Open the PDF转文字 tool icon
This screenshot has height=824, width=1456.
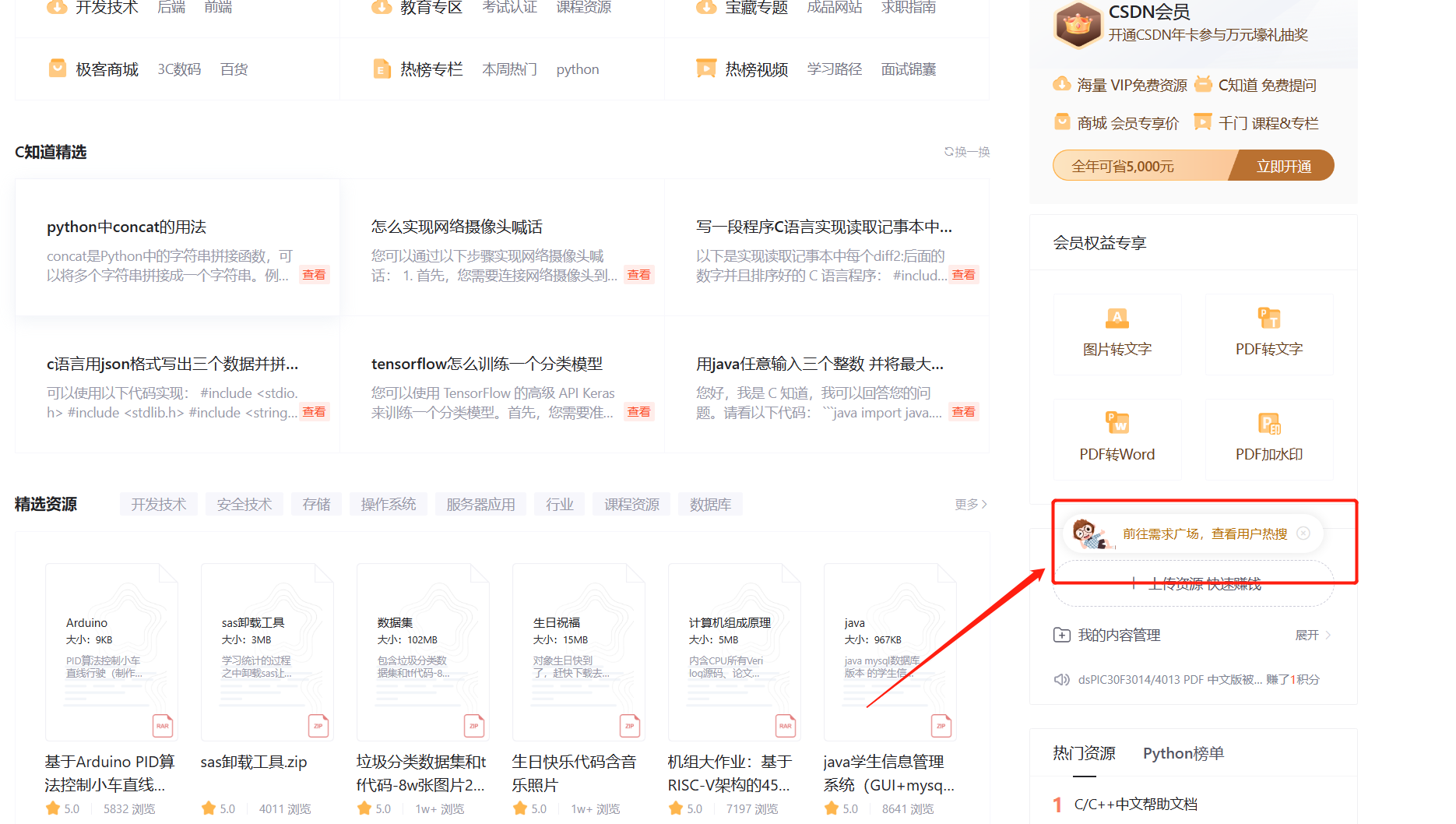tap(1269, 318)
